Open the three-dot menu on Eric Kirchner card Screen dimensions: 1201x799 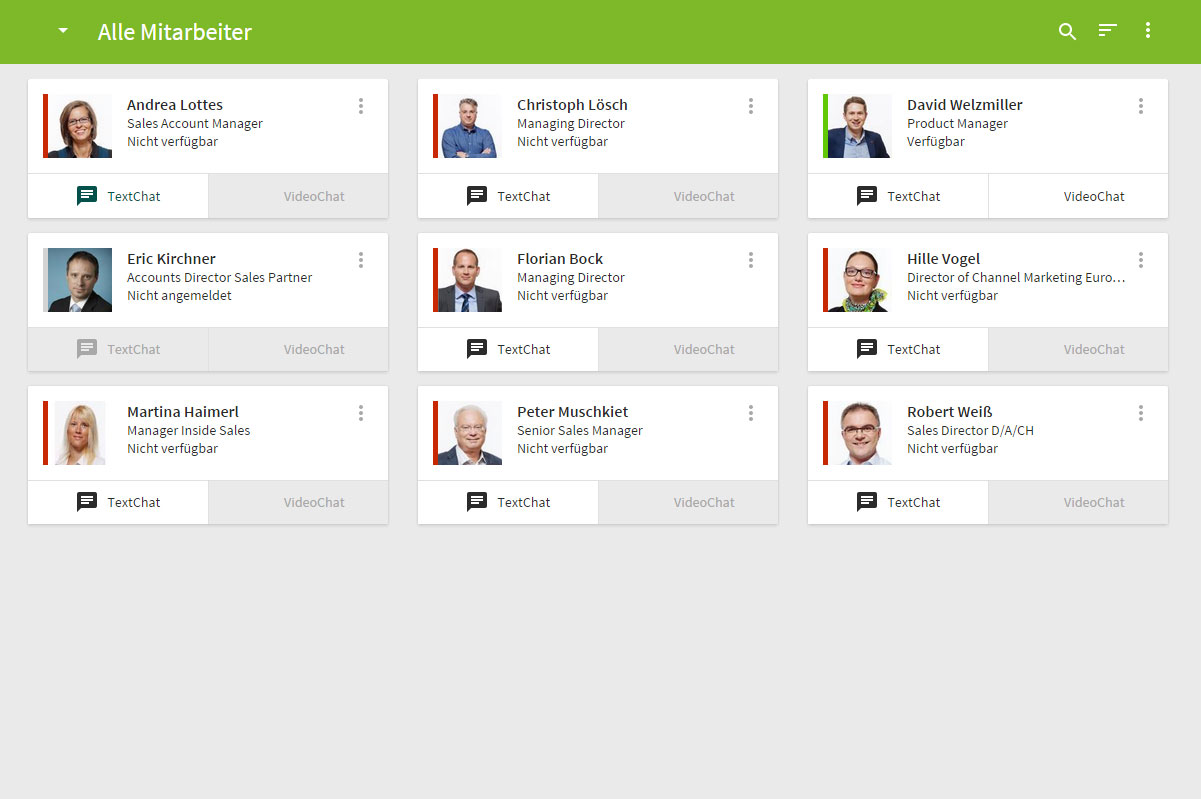point(361,260)
